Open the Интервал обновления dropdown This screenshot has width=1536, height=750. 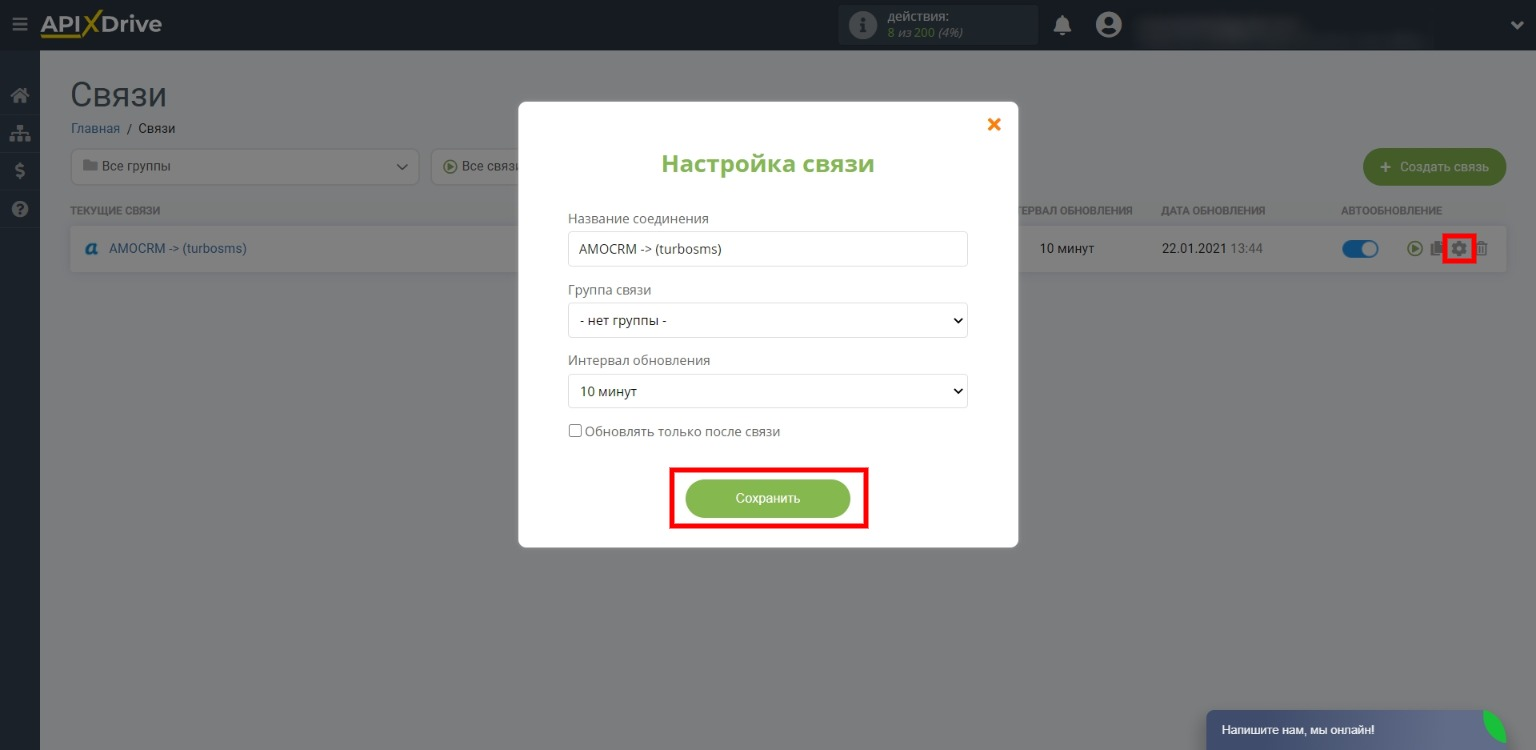768,391
